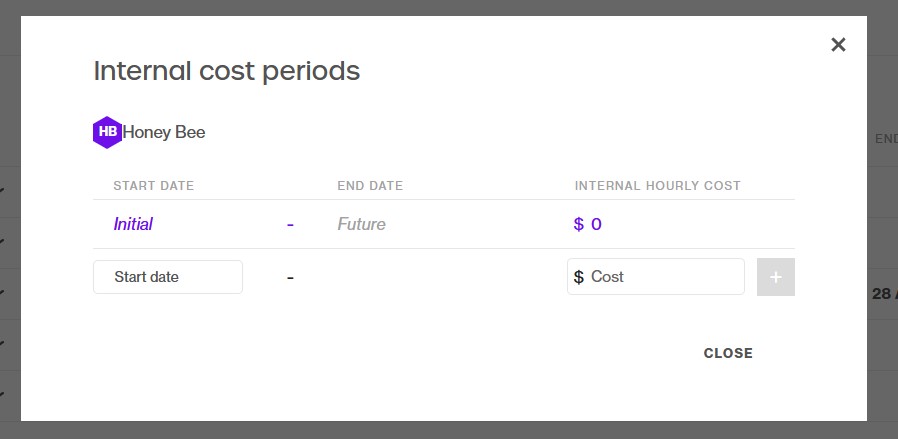Click the INTERNAL HOURLY COST header
The height and width of the screenshot is (439, 898).
coord(657,185)
